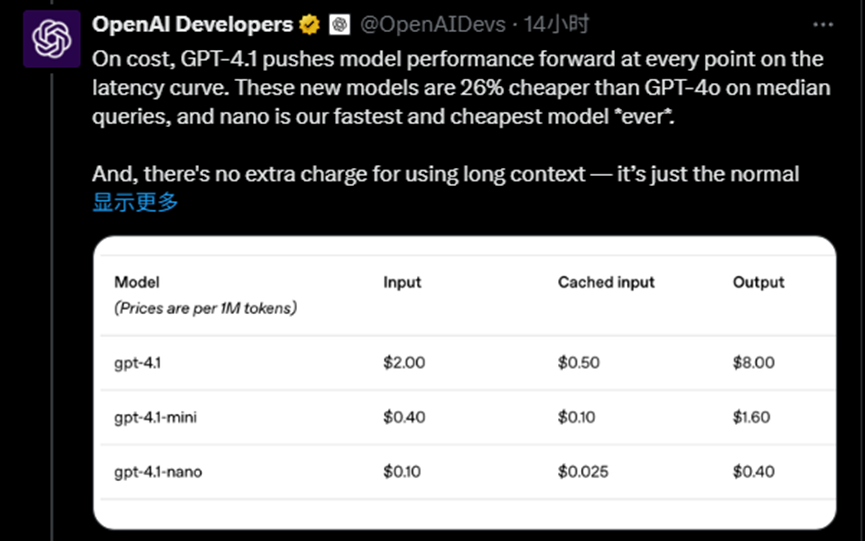
Task: Select the gpt-4.1-mini row label
Action: pyautogui.click(x=155, y=417)
